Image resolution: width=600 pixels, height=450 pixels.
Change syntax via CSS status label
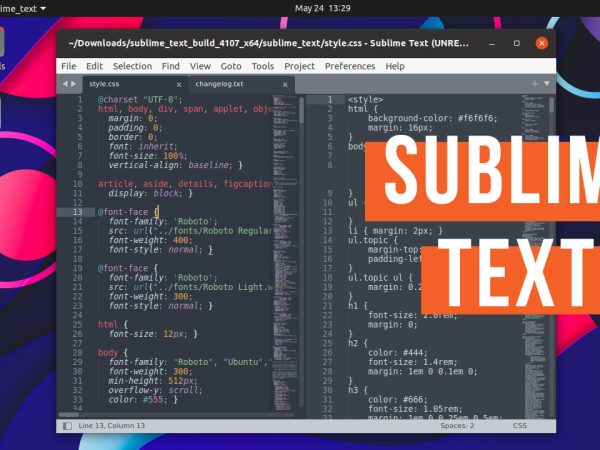(x=520, y=426)
